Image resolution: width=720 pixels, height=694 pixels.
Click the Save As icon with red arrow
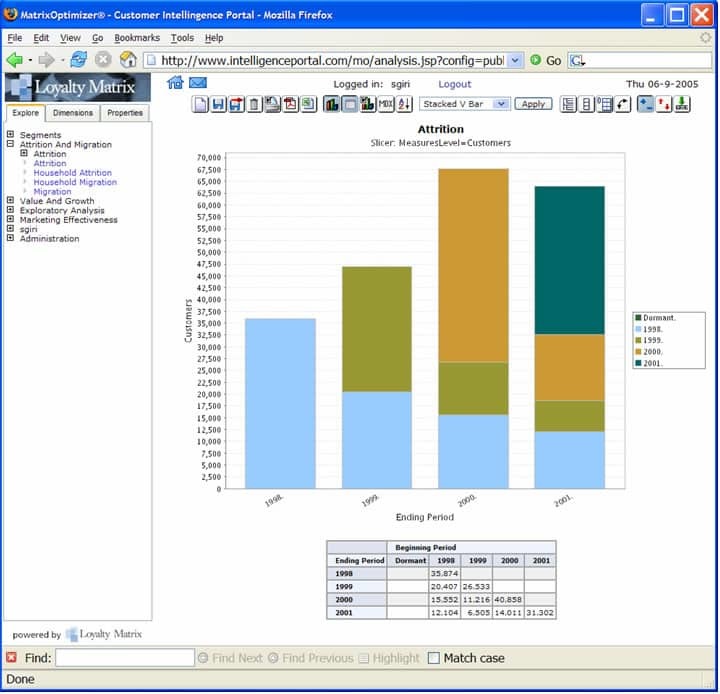pyautogui.click(x=236, y=104)
